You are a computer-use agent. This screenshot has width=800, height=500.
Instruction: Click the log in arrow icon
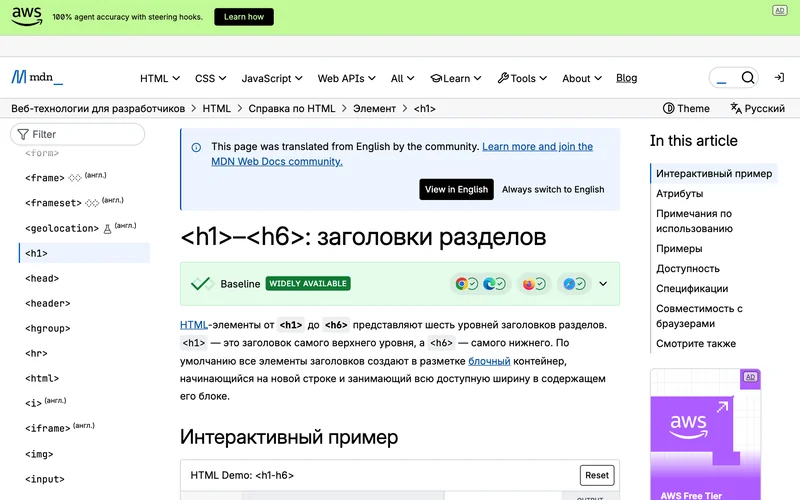click(x=779, y=78)
